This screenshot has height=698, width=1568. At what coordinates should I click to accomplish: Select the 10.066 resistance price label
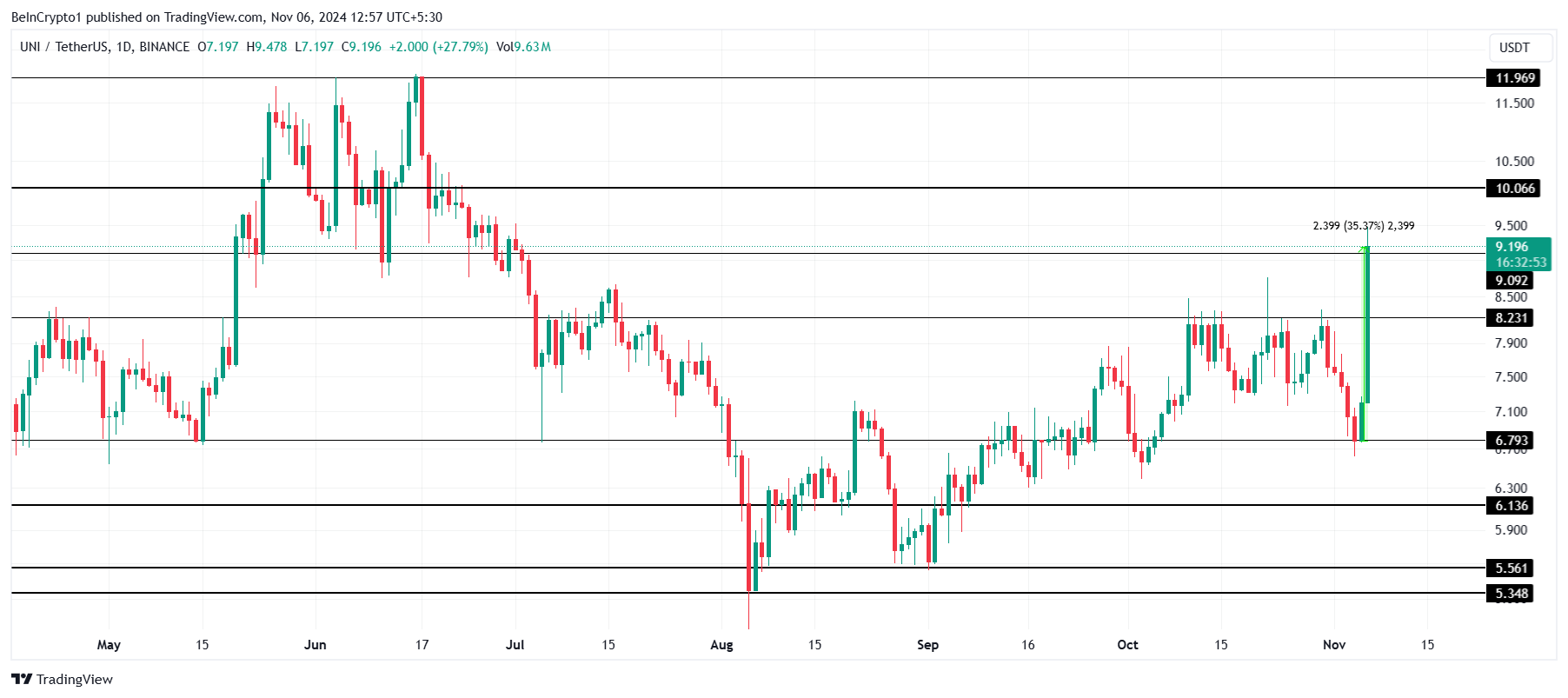tap(1515, 189)
